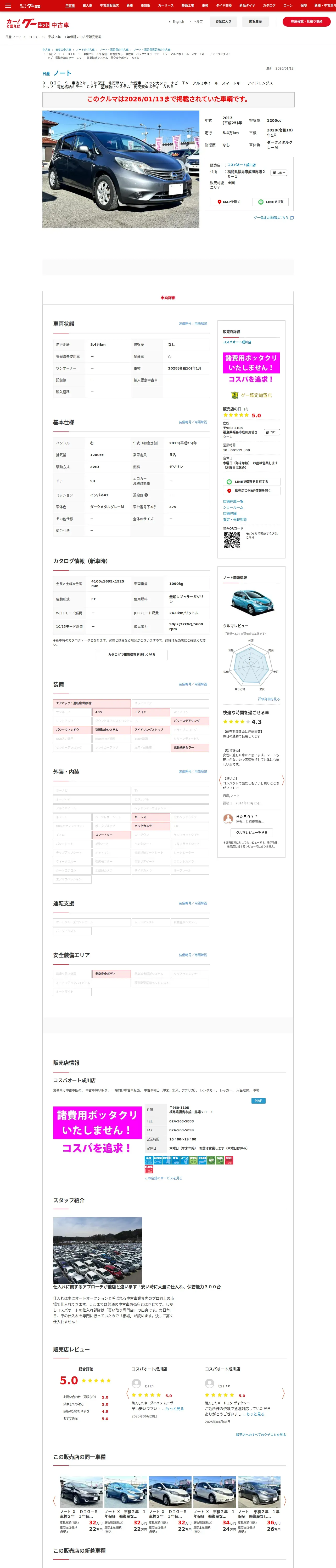The width and height of the screenshot is (336, 1568).
Task: Click the question mark icon beside 過給器
Action: (x=146, y=495)
